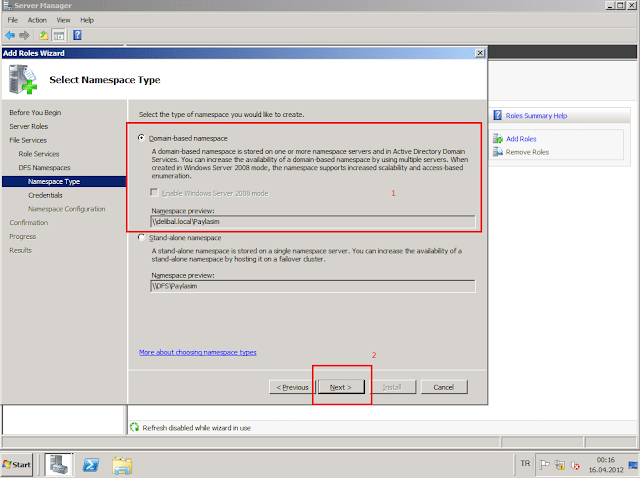The height and width of the screenshot is (478, 640).
Task: Select the Domain-based namespace option
Action: pyautogui.click(x=143, y=136)
